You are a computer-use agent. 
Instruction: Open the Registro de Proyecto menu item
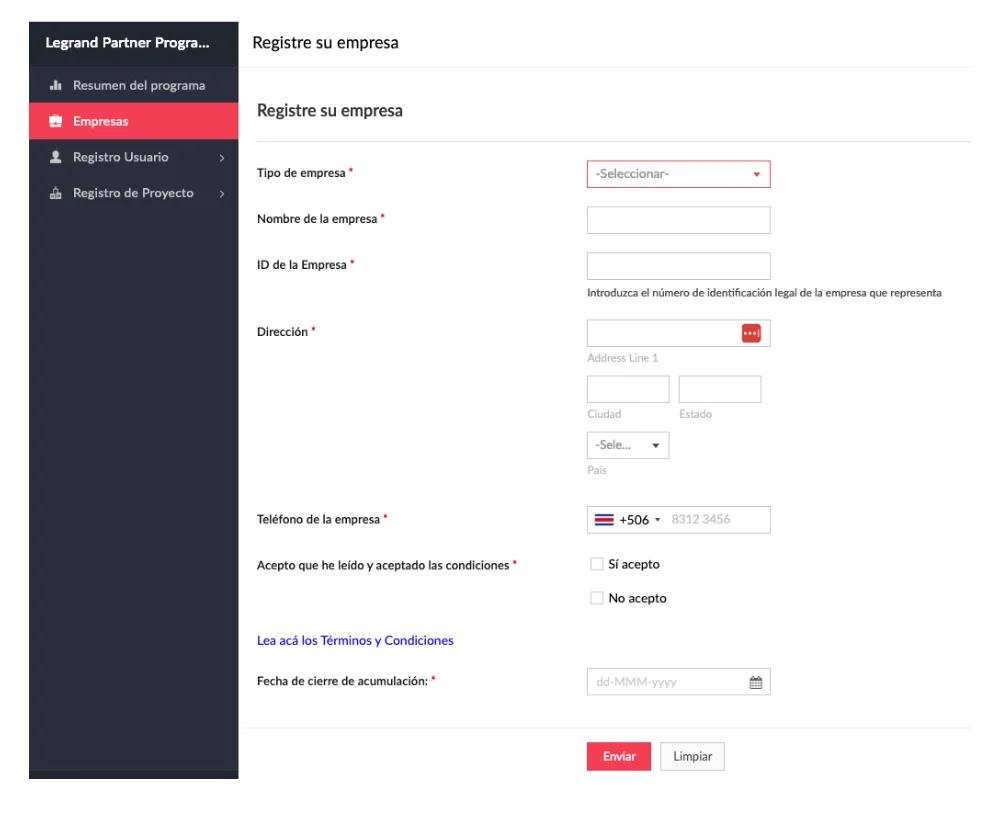(133, 193)
